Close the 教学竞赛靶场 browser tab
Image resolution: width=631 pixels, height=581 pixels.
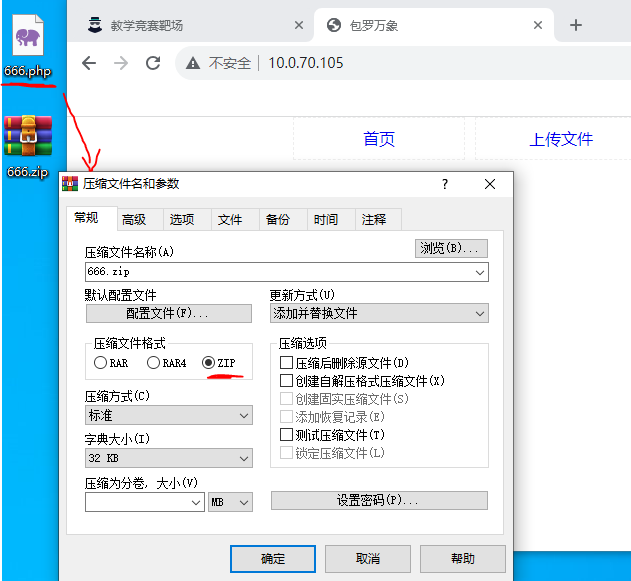[299, 25]
